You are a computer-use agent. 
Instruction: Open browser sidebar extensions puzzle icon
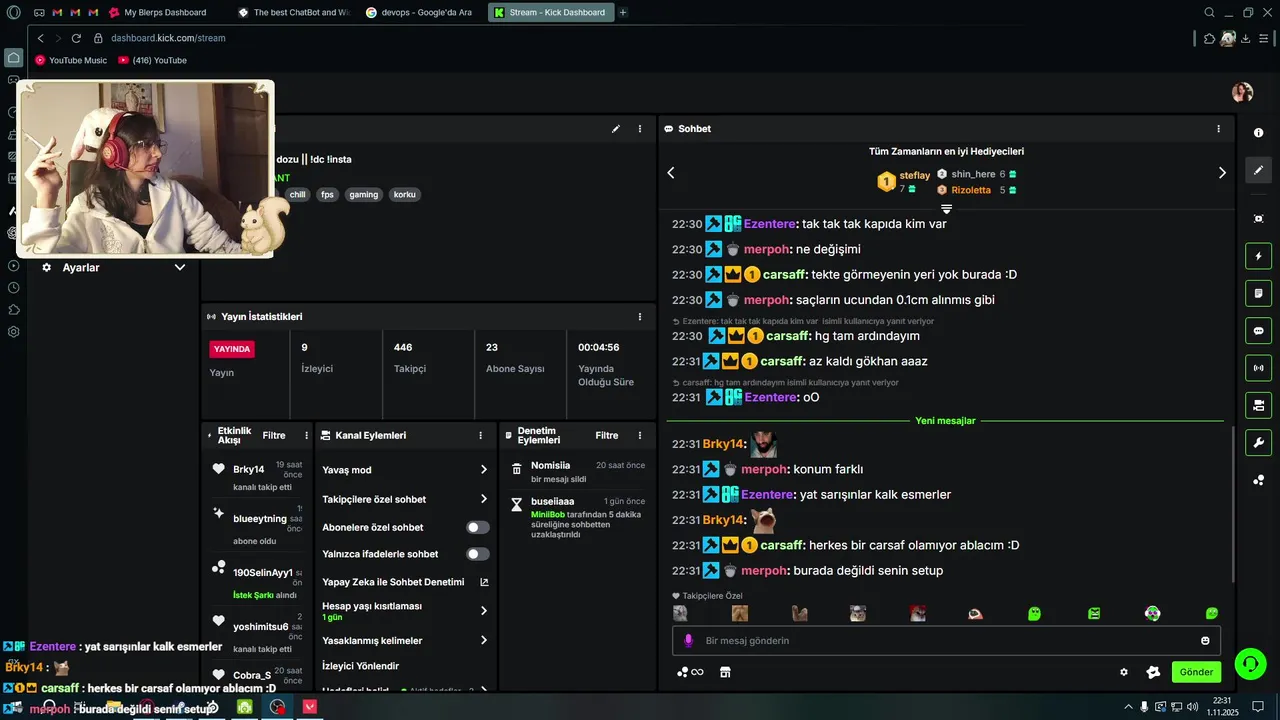click(13, 310)
